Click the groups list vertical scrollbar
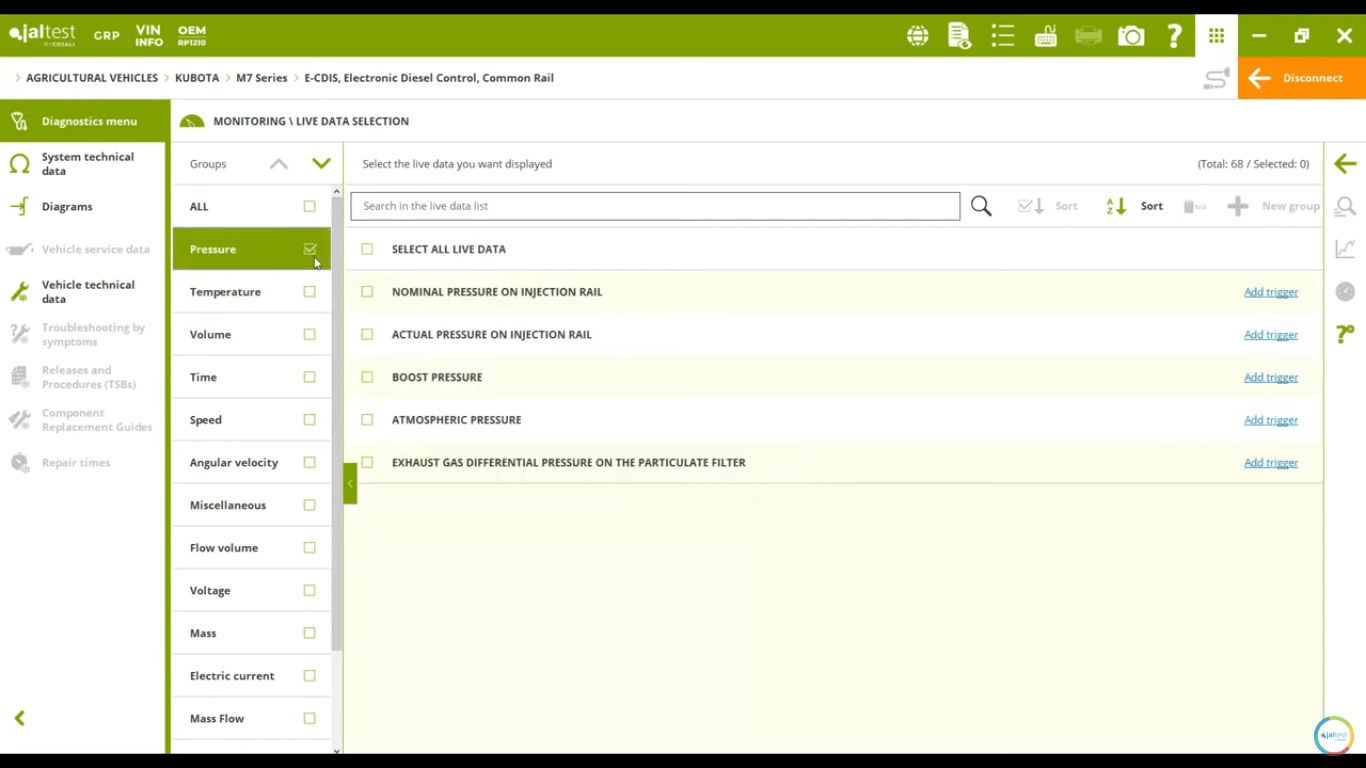 point(337,420)
